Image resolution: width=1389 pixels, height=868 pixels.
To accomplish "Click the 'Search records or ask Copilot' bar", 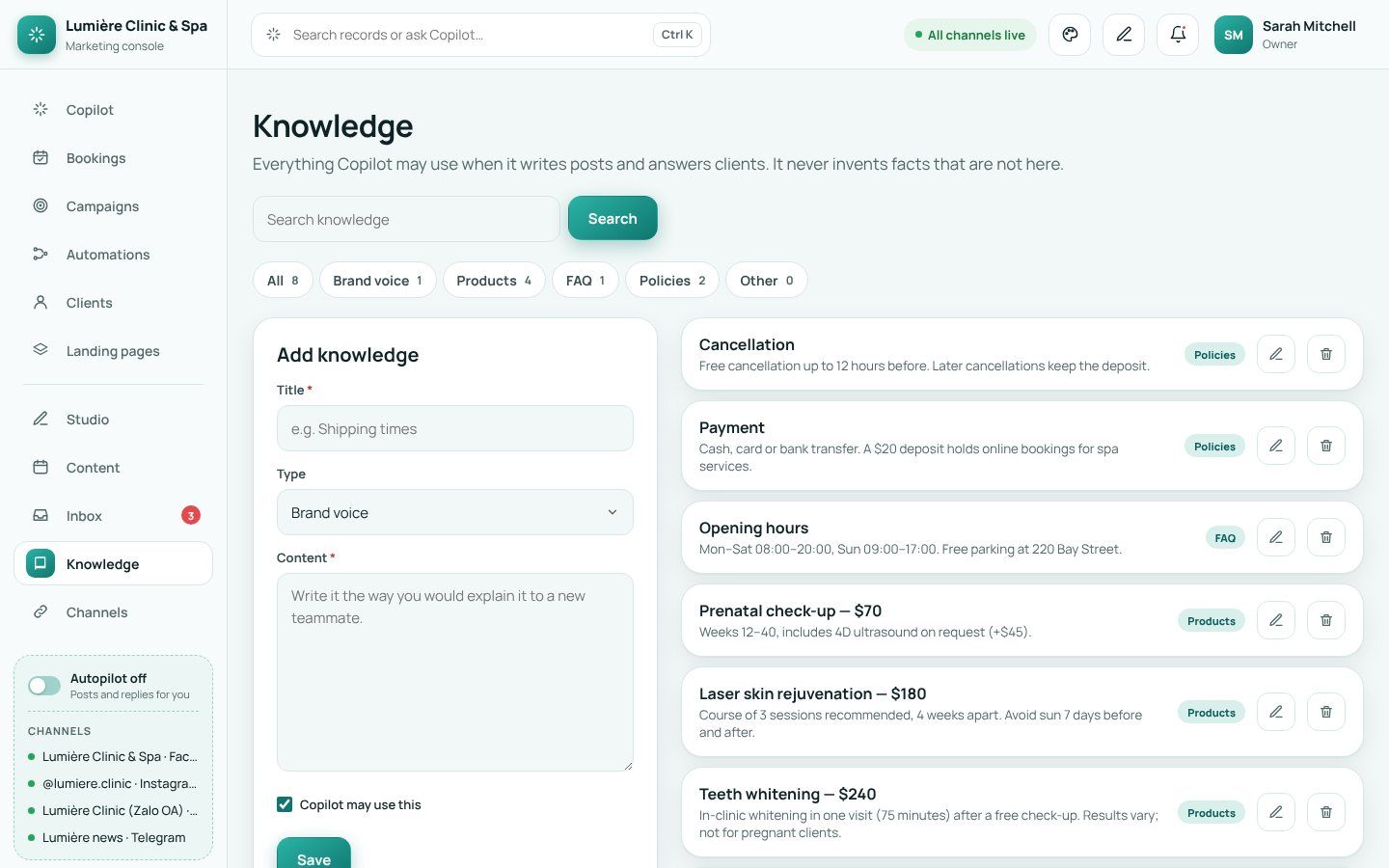I will (x=480, y=35).
